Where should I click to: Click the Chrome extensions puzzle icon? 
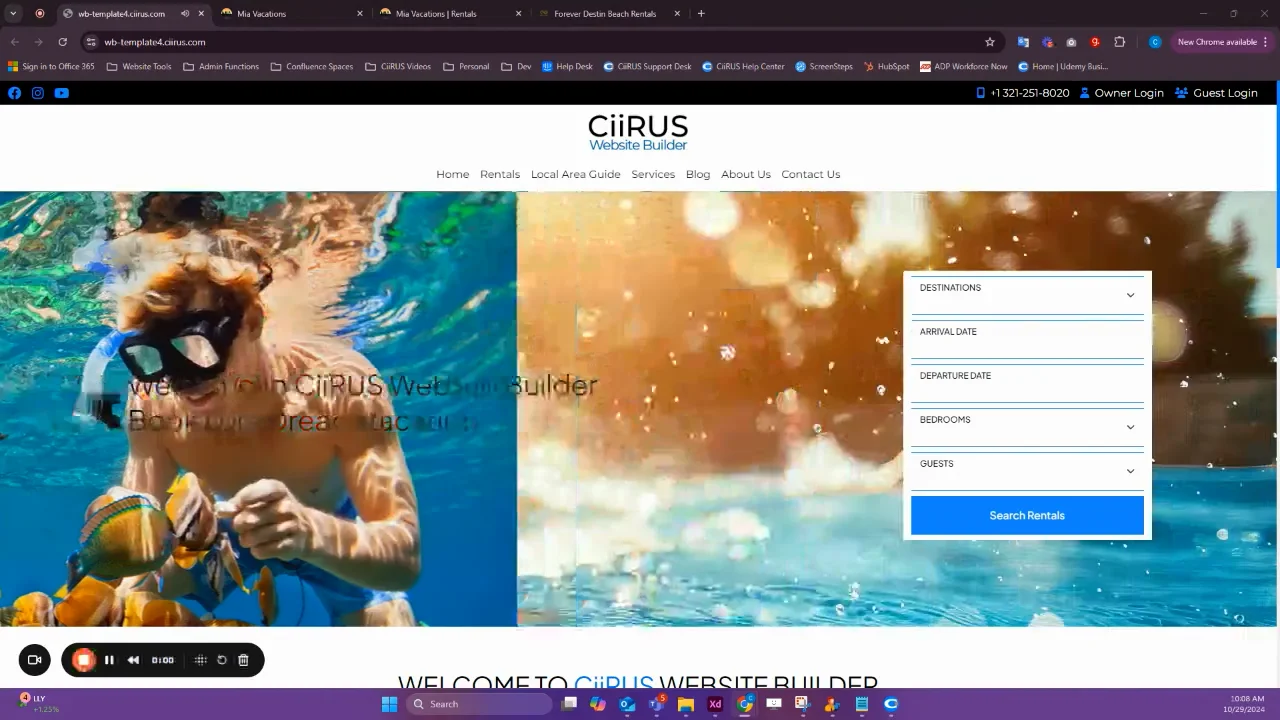(1119, 42)
